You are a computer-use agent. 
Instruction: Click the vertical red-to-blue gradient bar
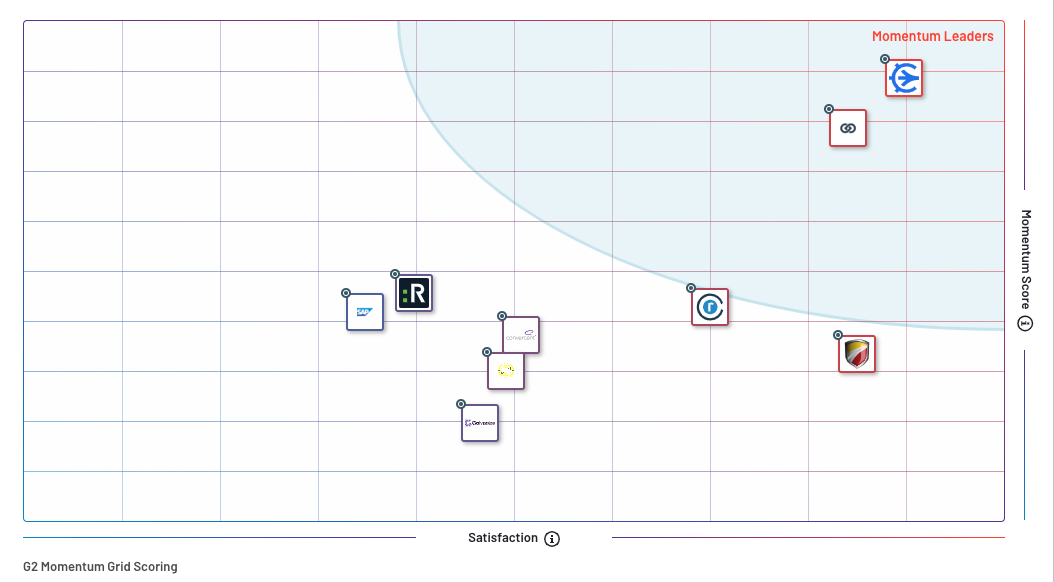[1024, 120]
